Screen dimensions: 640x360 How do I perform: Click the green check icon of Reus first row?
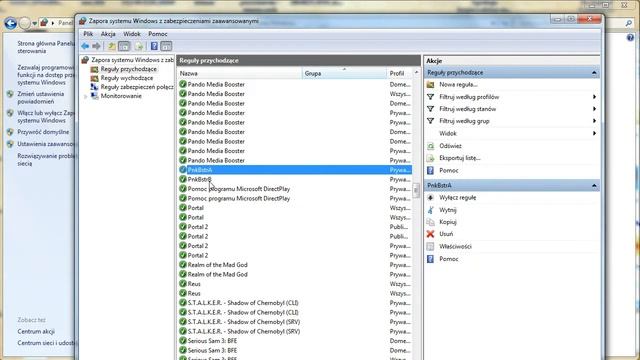coord(183,284)
